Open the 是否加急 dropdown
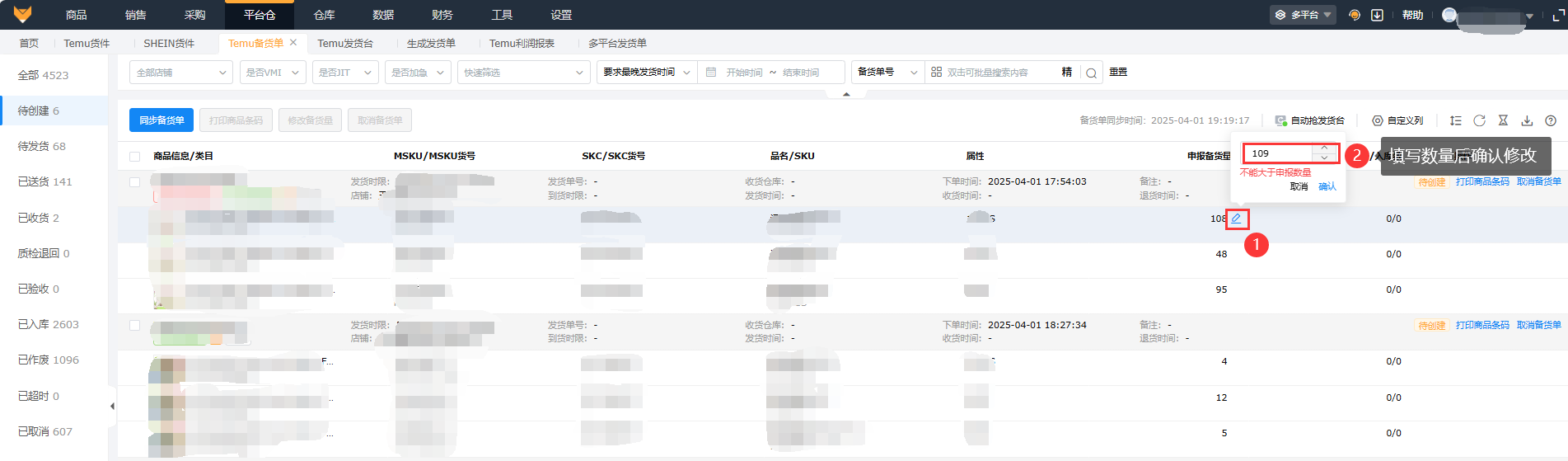 [x=418, y=73]
